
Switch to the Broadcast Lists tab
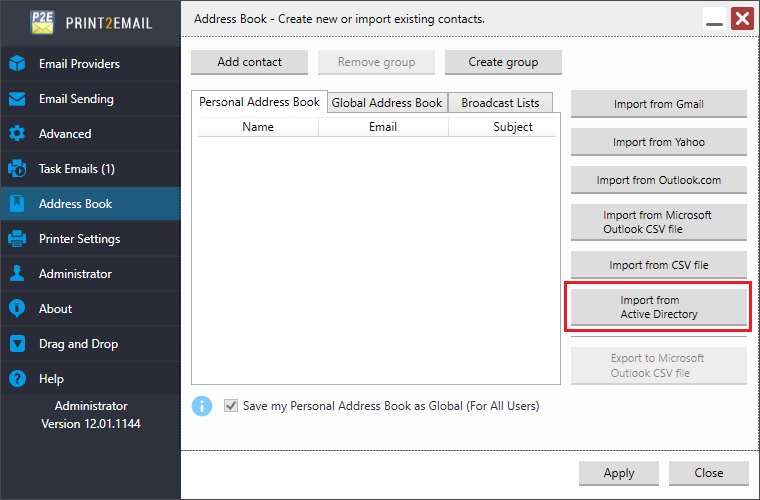pos(500,103)
